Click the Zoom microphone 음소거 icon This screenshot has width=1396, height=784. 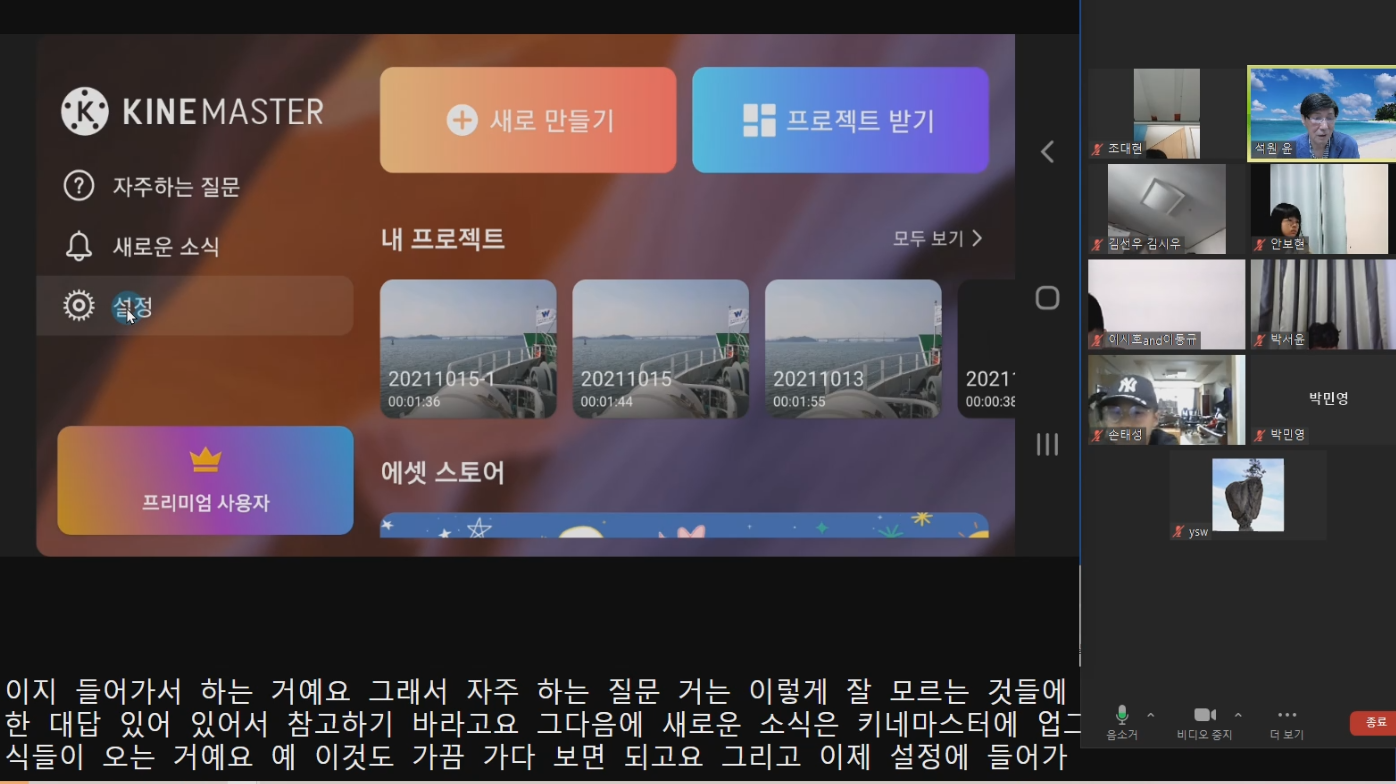point(1122,714)
